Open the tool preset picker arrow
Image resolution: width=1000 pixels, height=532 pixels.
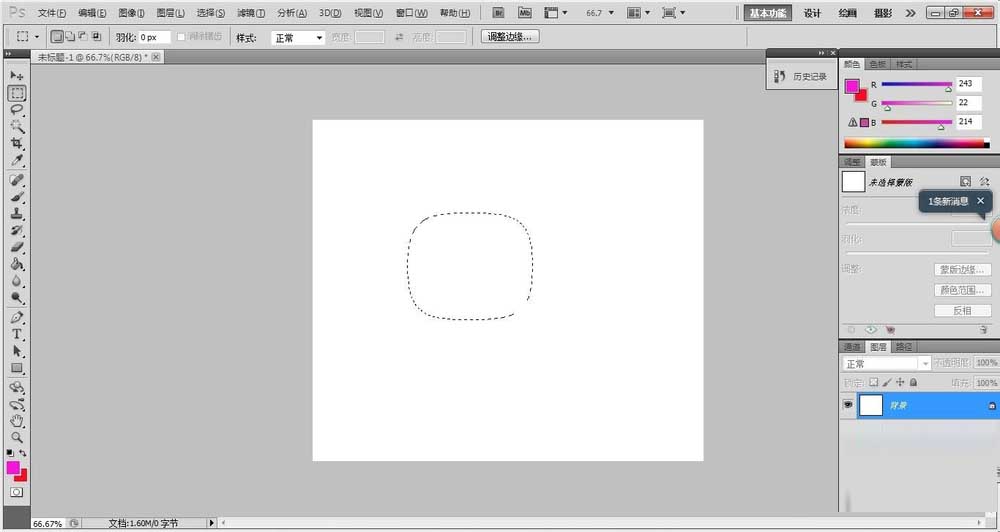[x=37, y=38]
